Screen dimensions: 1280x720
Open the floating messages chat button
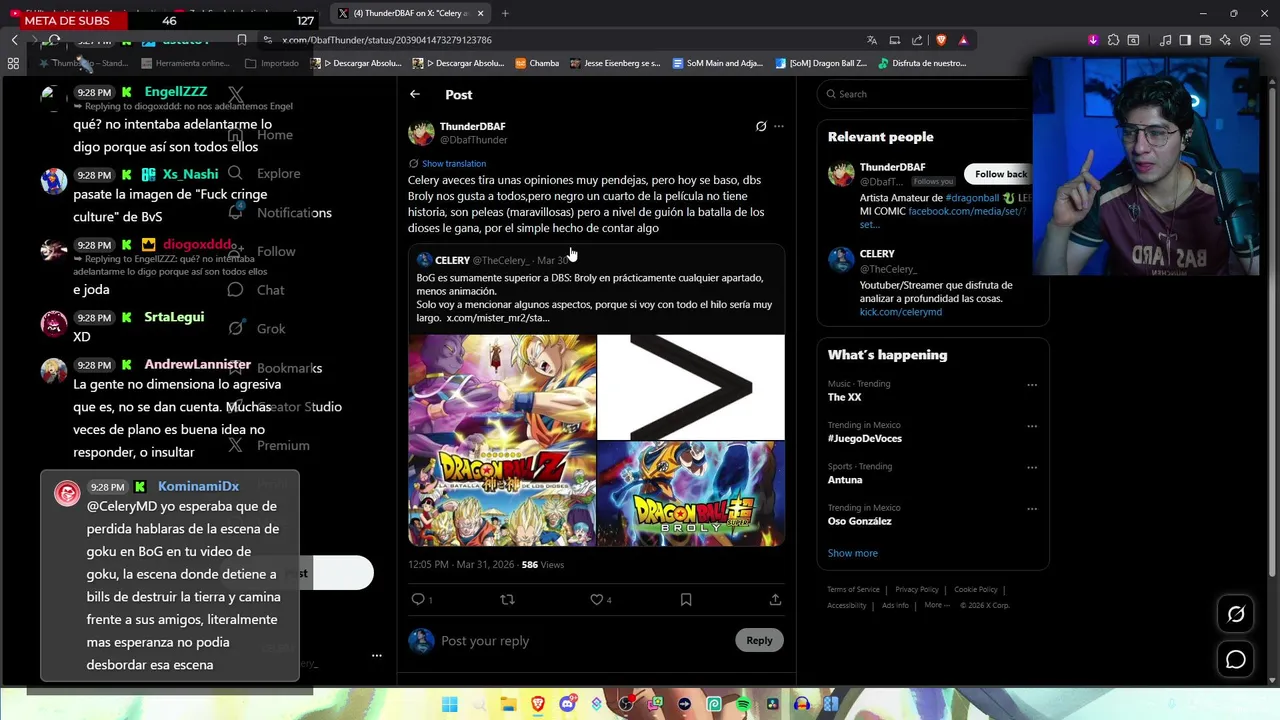(1236, 659)
